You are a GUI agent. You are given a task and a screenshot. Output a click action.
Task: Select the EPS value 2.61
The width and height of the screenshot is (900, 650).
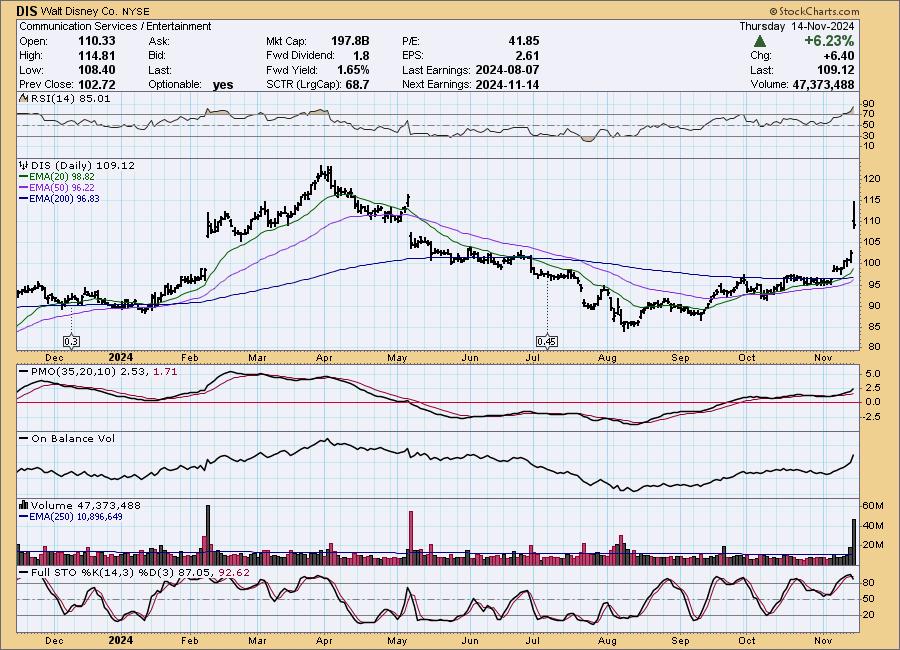click(527, 55)
